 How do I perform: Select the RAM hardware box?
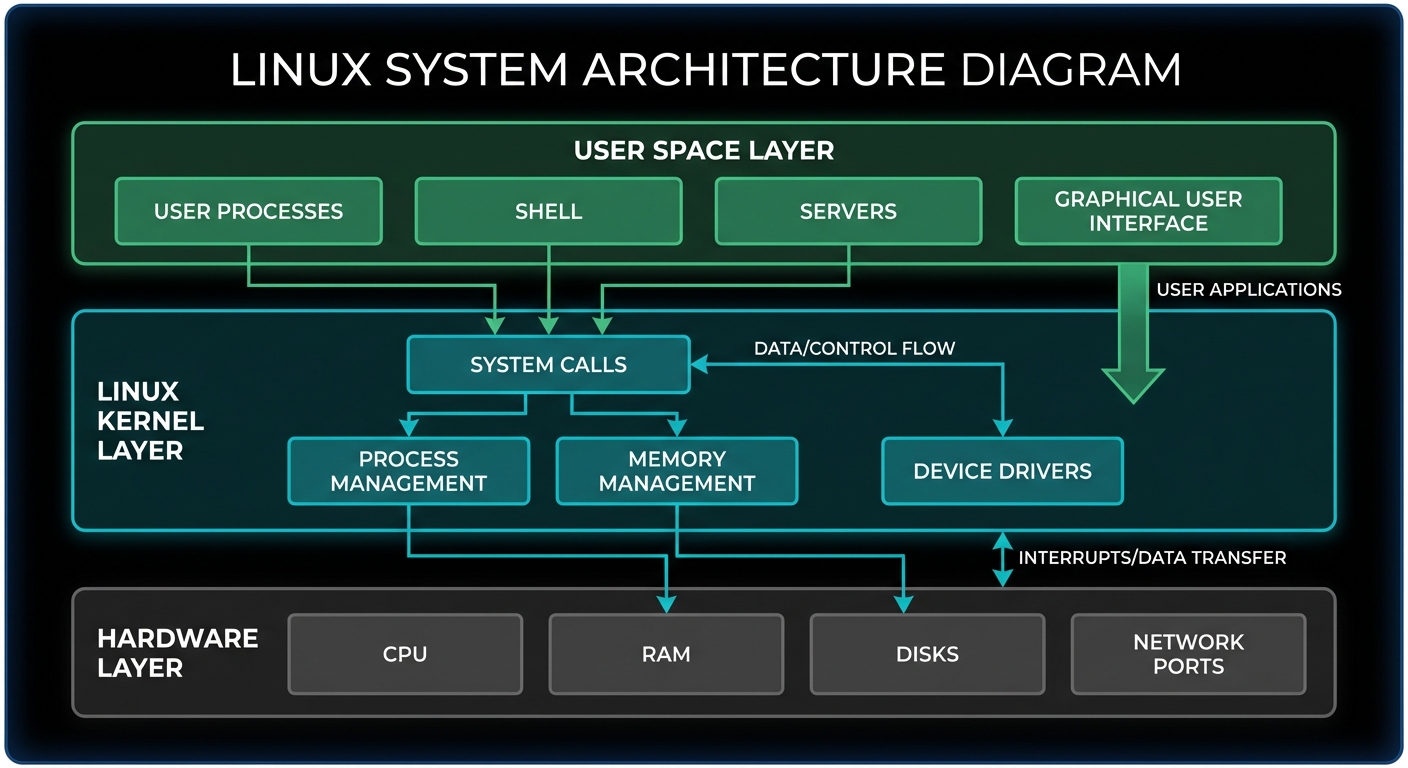[x=666, y=654]
